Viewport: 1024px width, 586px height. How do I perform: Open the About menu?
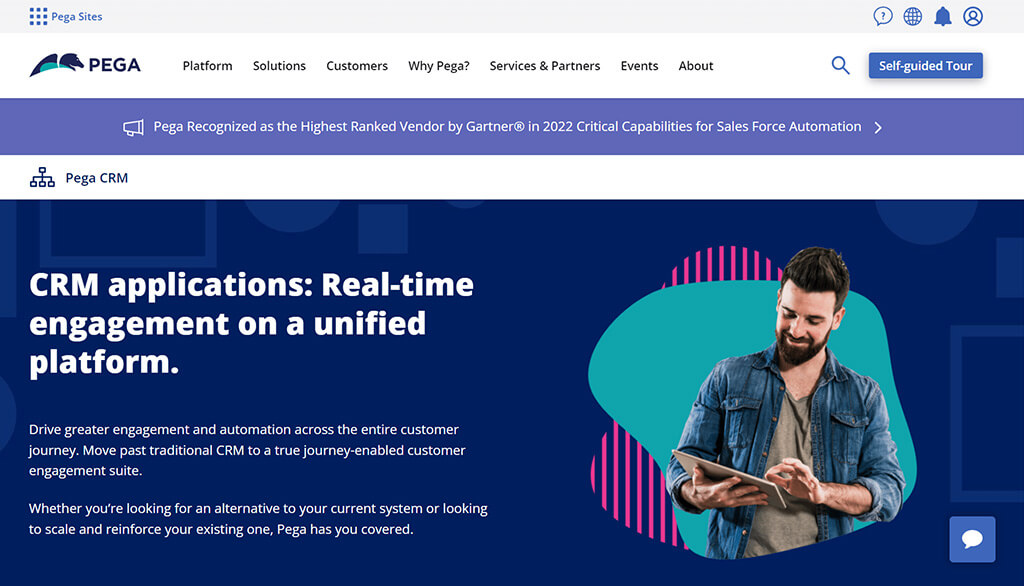[x=696, y=66]
